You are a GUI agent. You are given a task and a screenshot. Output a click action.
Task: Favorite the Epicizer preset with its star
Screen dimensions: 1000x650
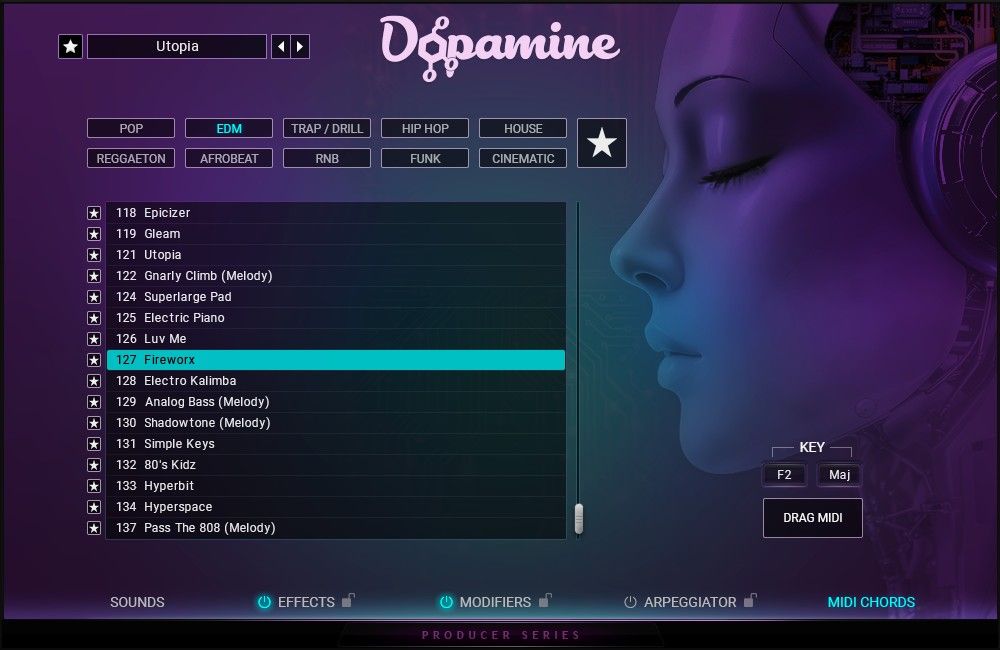(x=94, y=213)
